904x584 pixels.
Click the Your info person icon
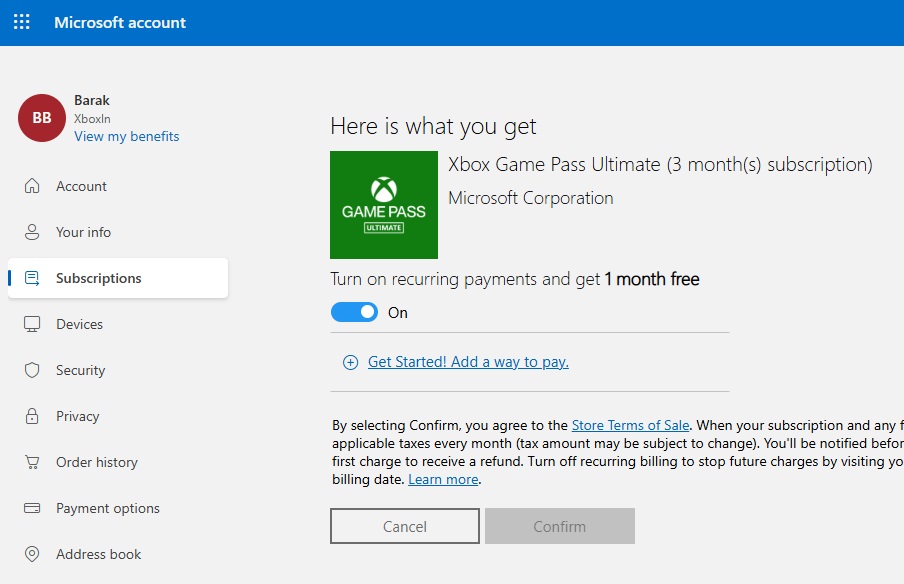(32, 232)
